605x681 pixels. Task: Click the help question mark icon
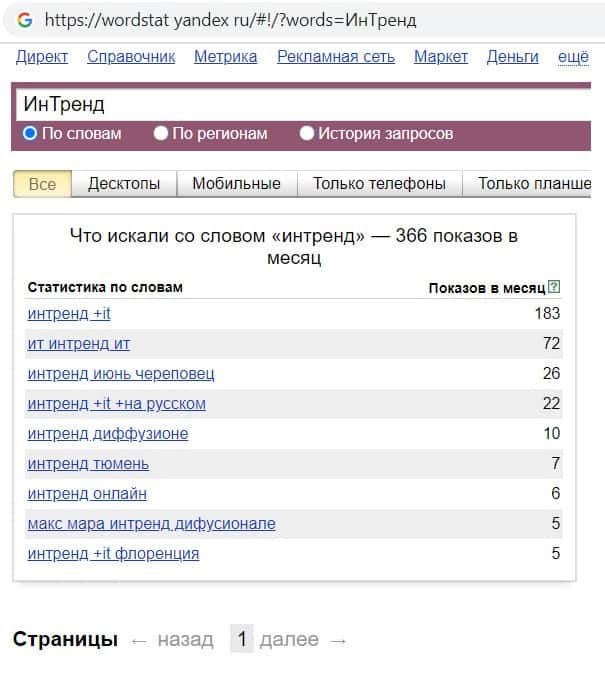pos(555,288)
